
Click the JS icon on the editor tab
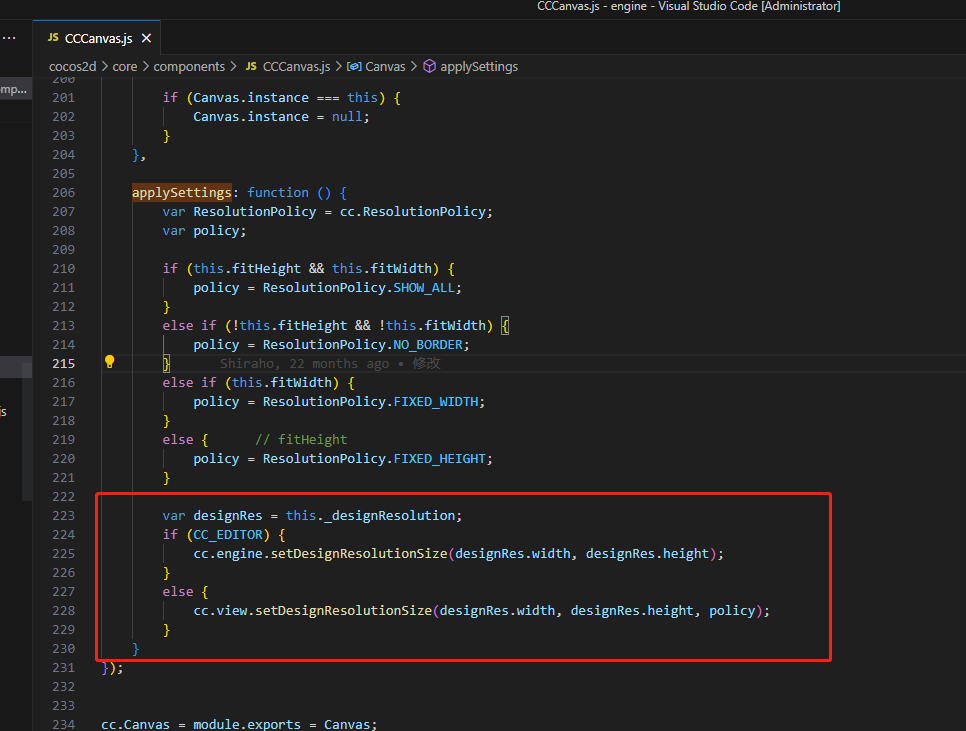(54, 38)
